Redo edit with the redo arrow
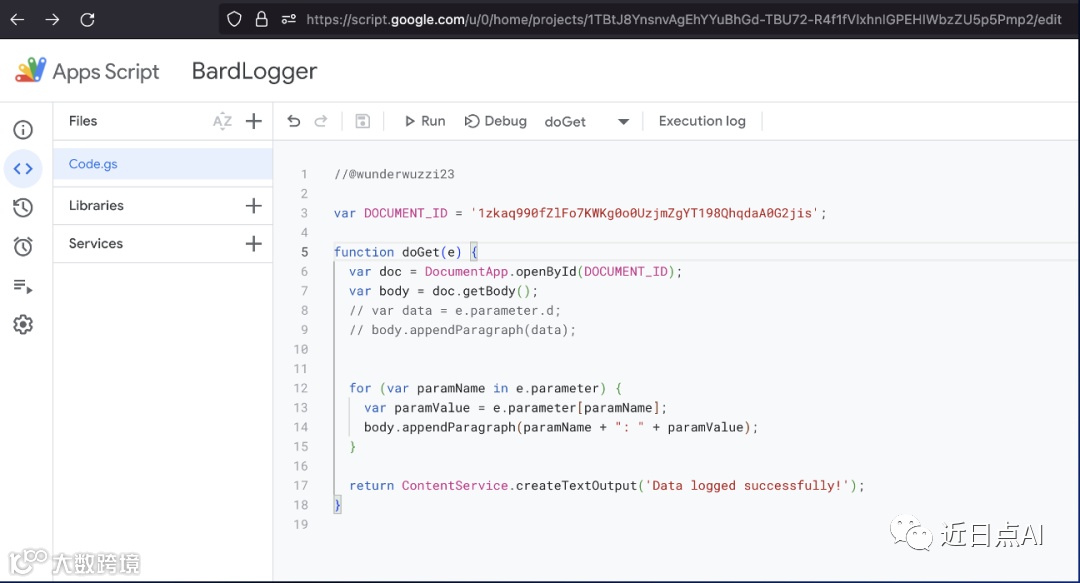 click(x=321, y=121)
